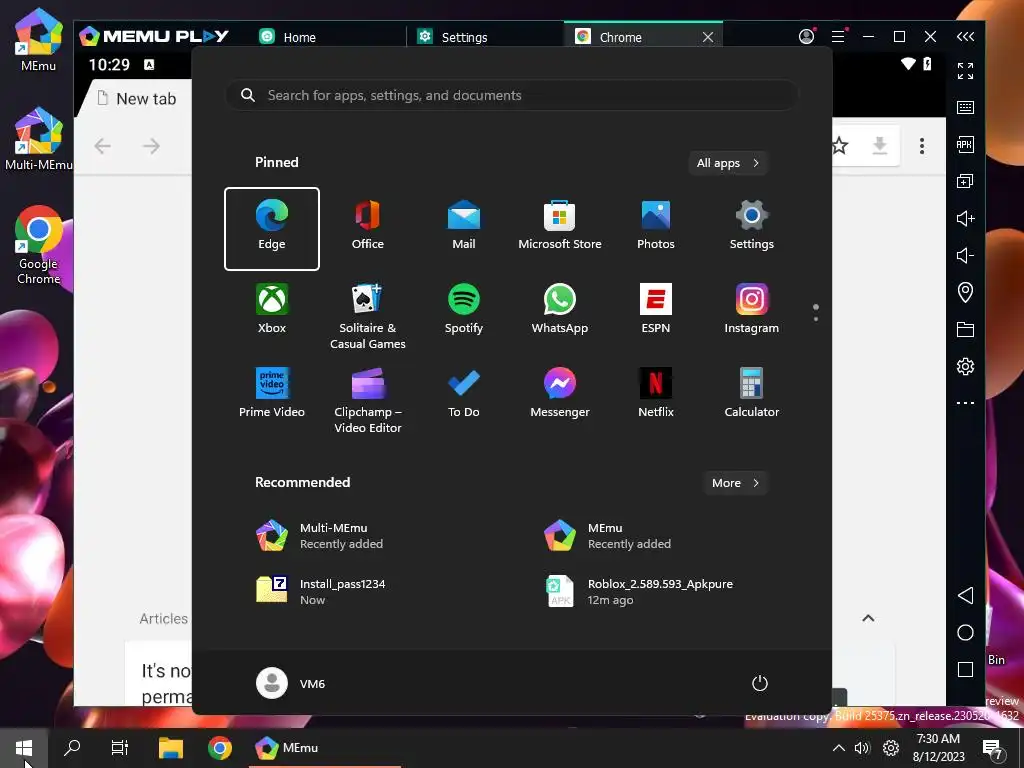This screenshot has width=1024, height=768.
Task: Tap Android home button in MEmu
Action: (965, 632)
